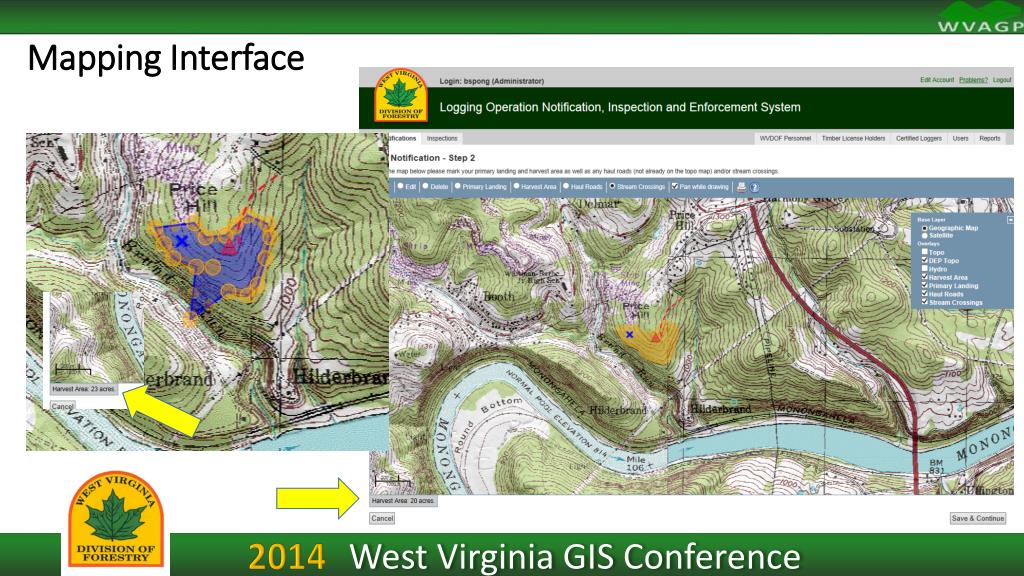Choose the Harvest Area drawing tool radio
1024x576 pixels.
pyautogui.click(x=516, y=186)
